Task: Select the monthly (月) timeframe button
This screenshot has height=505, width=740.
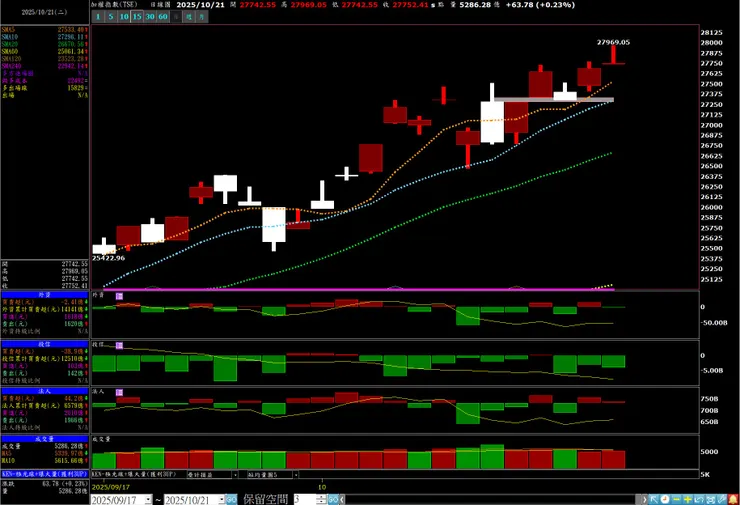Action: pos(202,17)
